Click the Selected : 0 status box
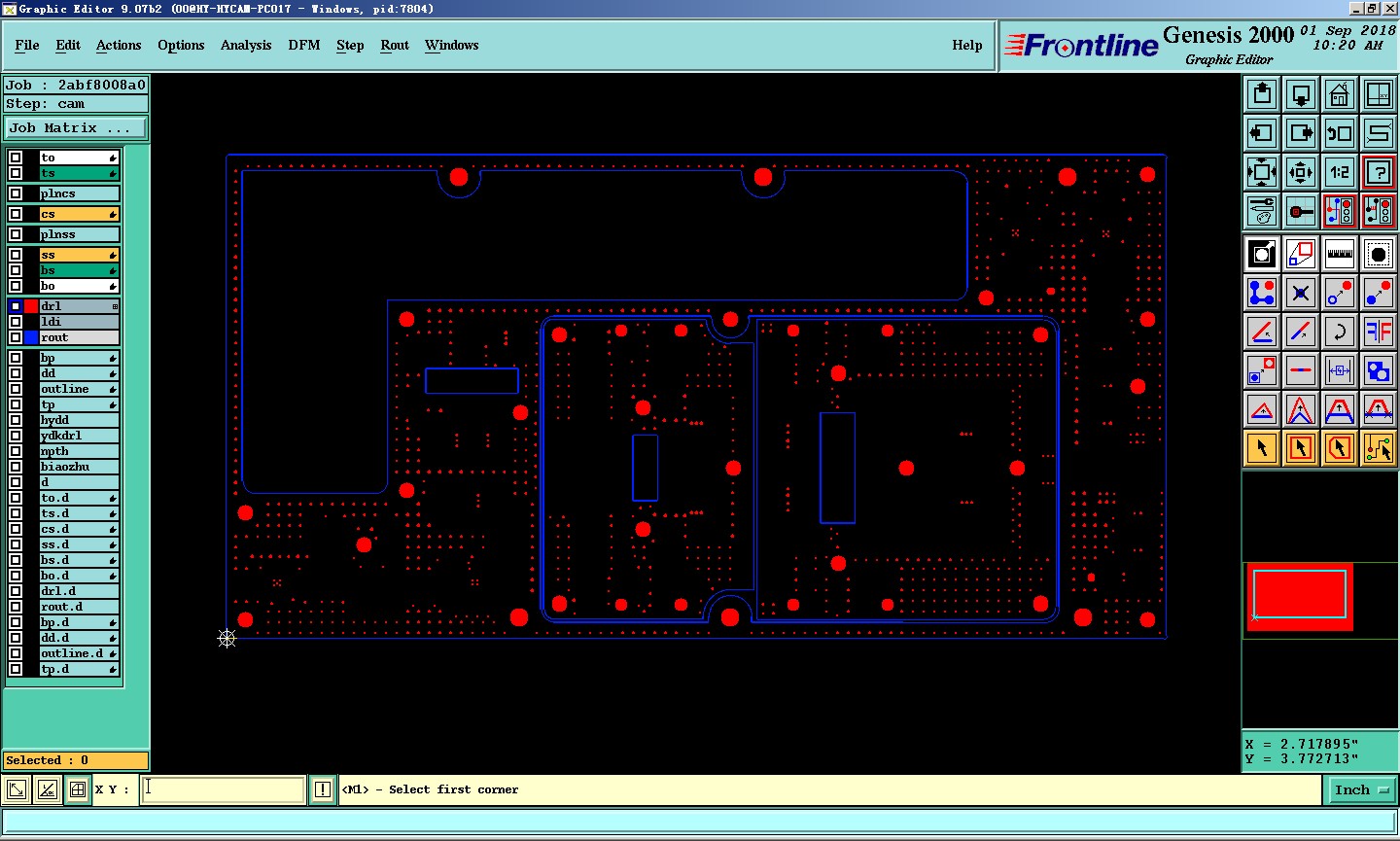This screenshot has height=841, width=1400. pos(76,760)
